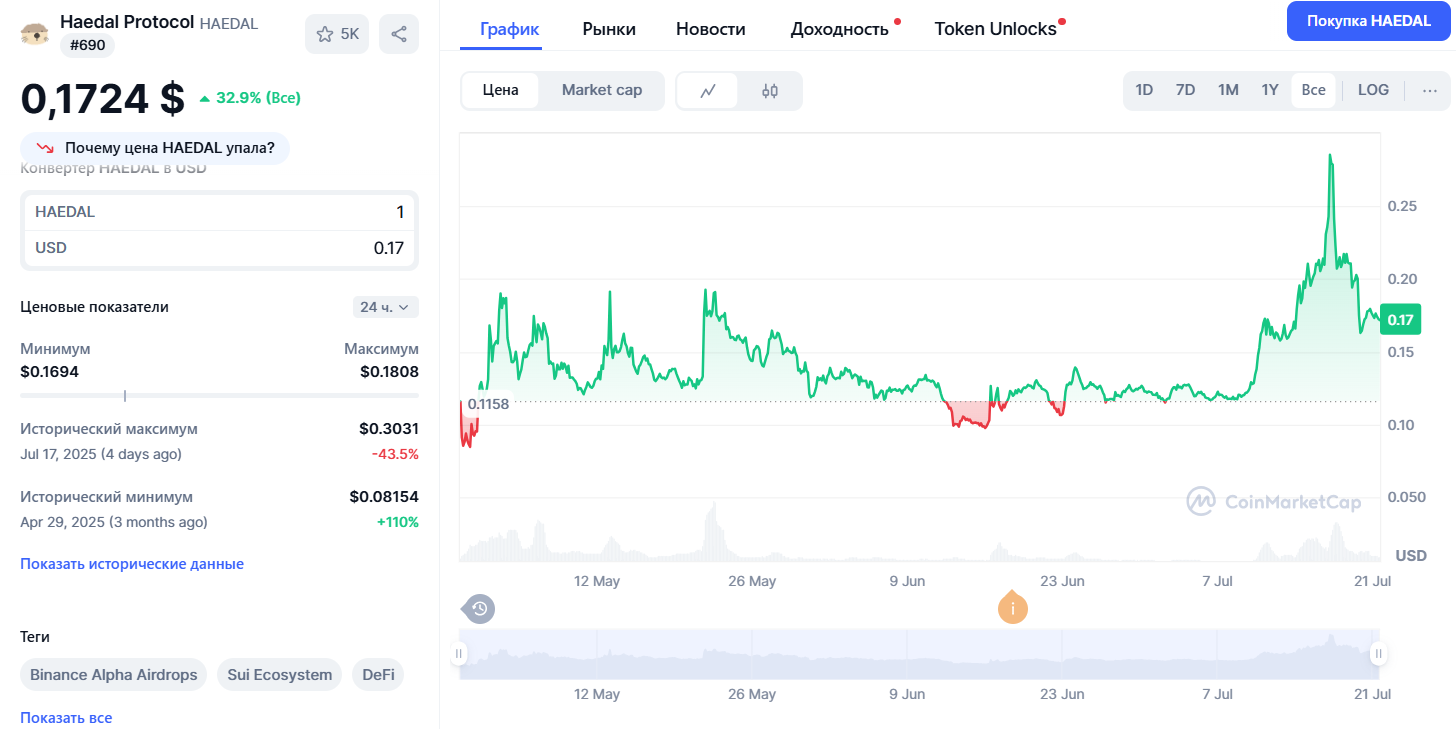1456x729 pixels.
Task: Select candlestick chart view icon
Action: click(769, 90)
